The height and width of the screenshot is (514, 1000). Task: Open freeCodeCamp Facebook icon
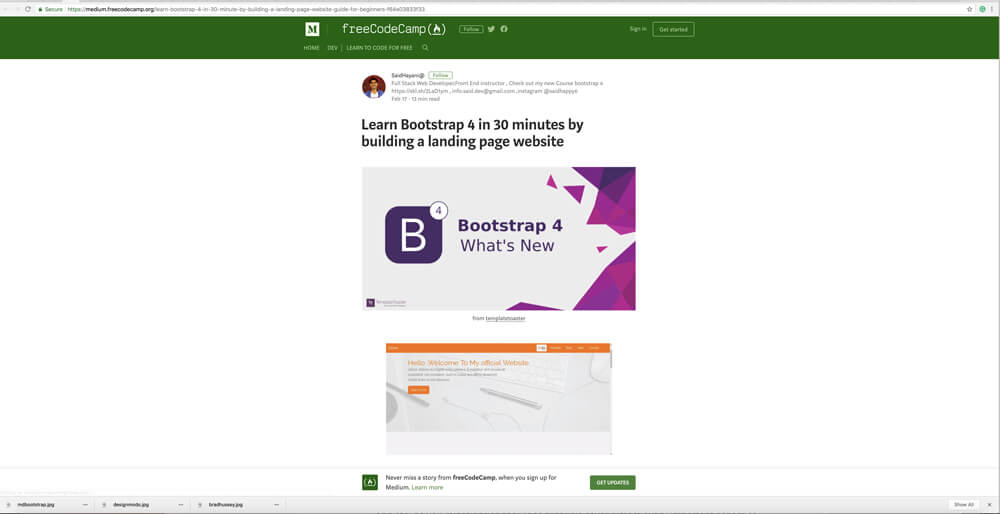click(504, 29)
